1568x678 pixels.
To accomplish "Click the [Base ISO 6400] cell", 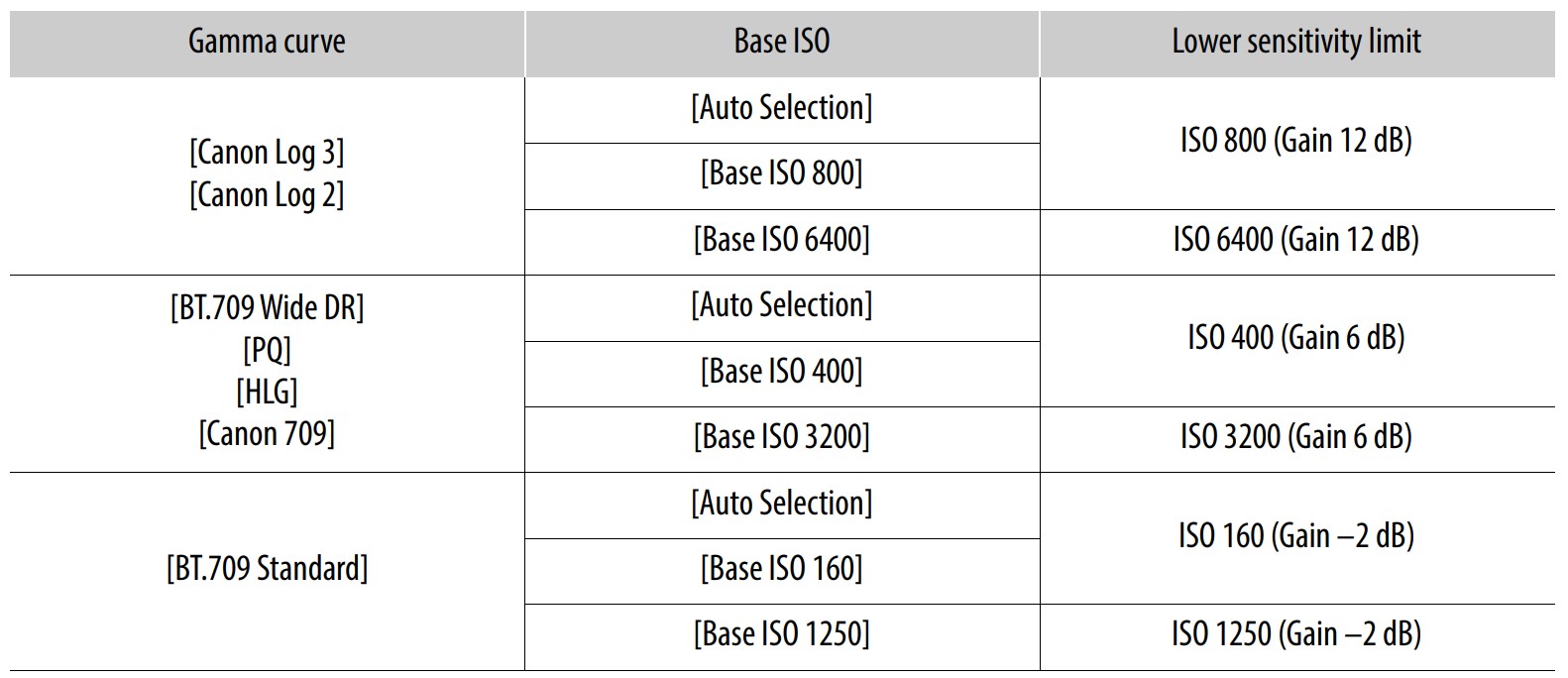I will tap(781, 240).
